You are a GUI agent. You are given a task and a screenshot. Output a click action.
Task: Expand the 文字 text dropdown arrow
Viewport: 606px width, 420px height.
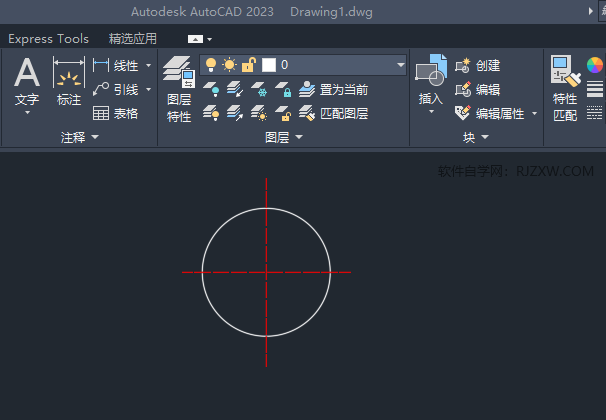(x=27, y=112)
